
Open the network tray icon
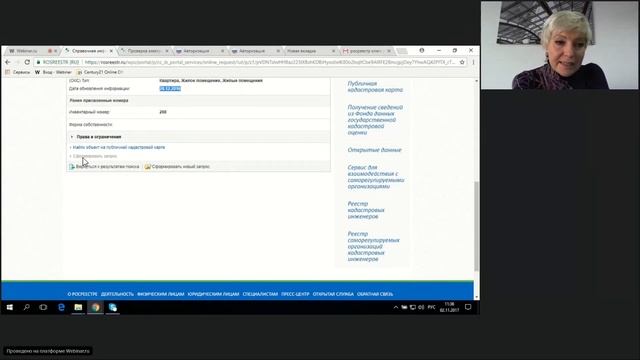413,307
